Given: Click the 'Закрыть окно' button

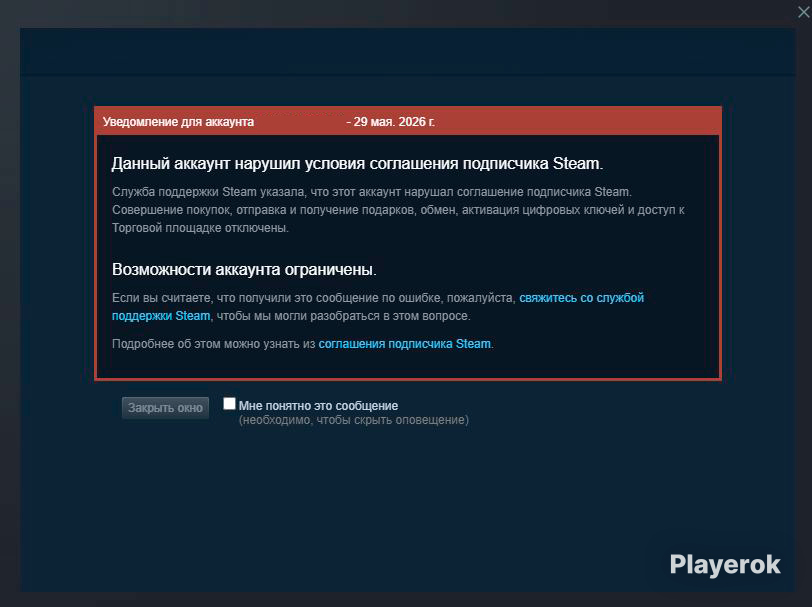Looking at the screenshot, I should [165, 408].
